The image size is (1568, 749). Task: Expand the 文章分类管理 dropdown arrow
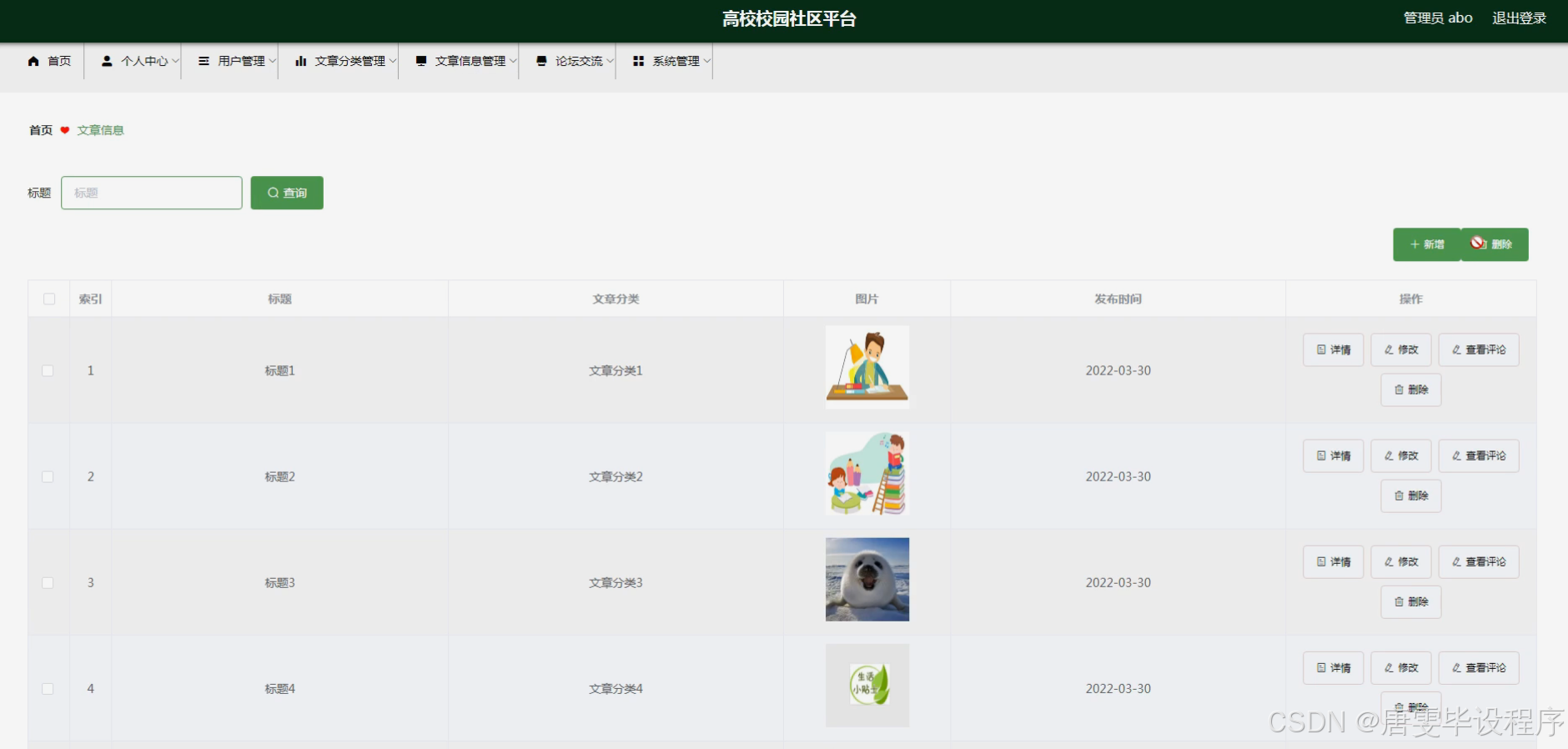(392, 61)
